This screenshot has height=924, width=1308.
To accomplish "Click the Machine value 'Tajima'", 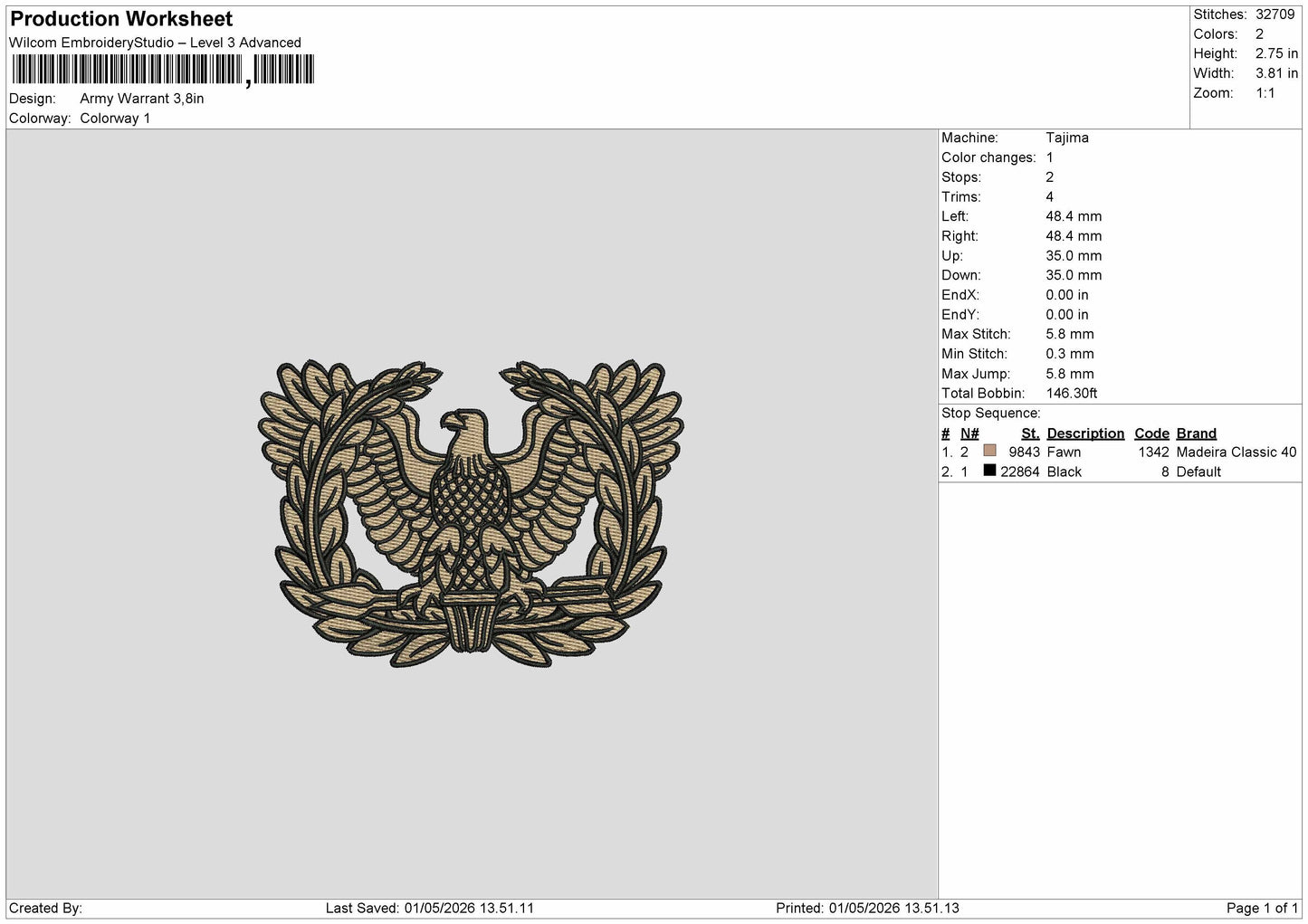I will pos(1067,138).
